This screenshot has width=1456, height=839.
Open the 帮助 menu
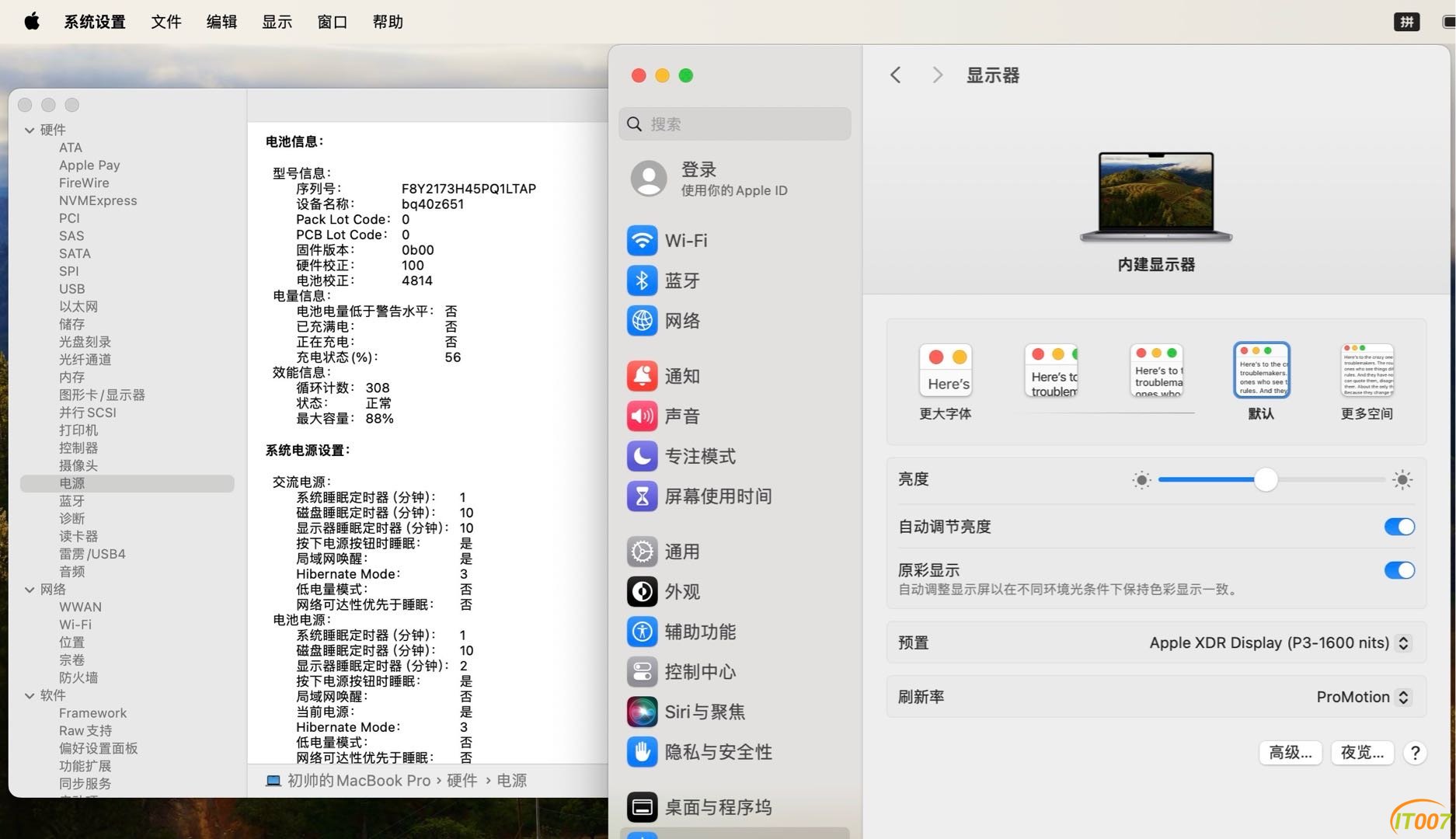(388, 22)
